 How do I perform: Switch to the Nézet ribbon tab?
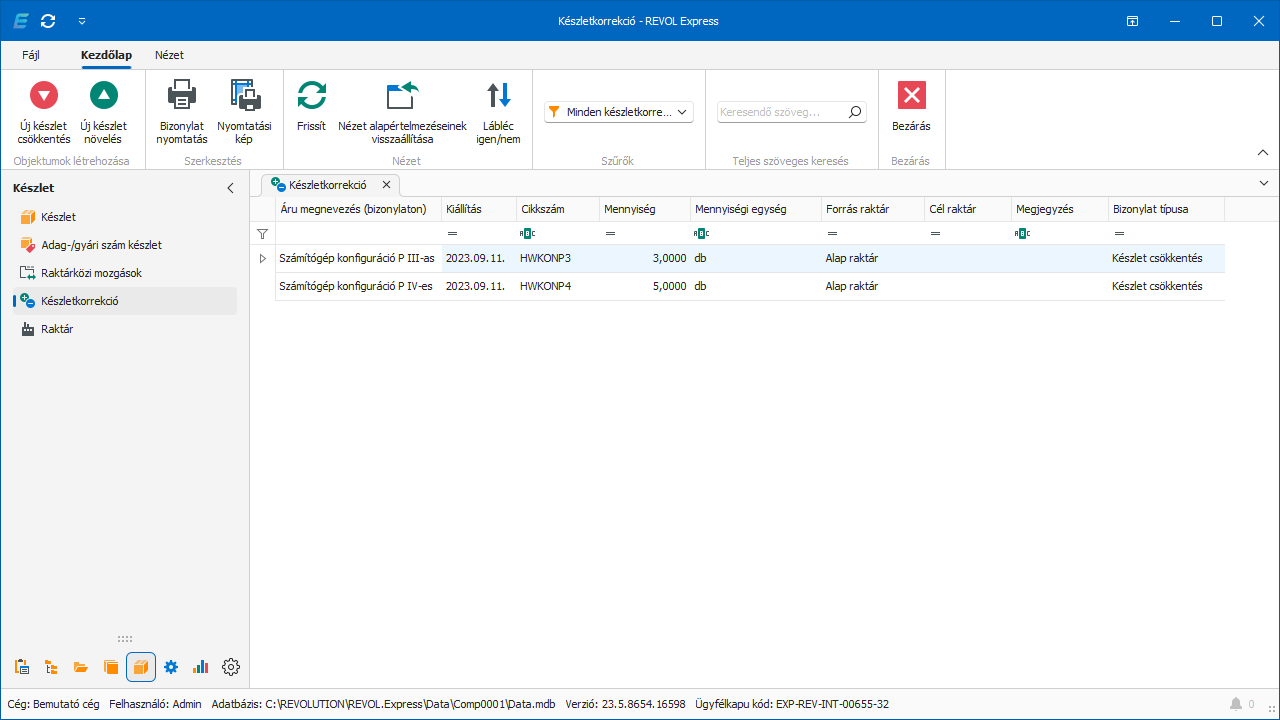[169, 55]
